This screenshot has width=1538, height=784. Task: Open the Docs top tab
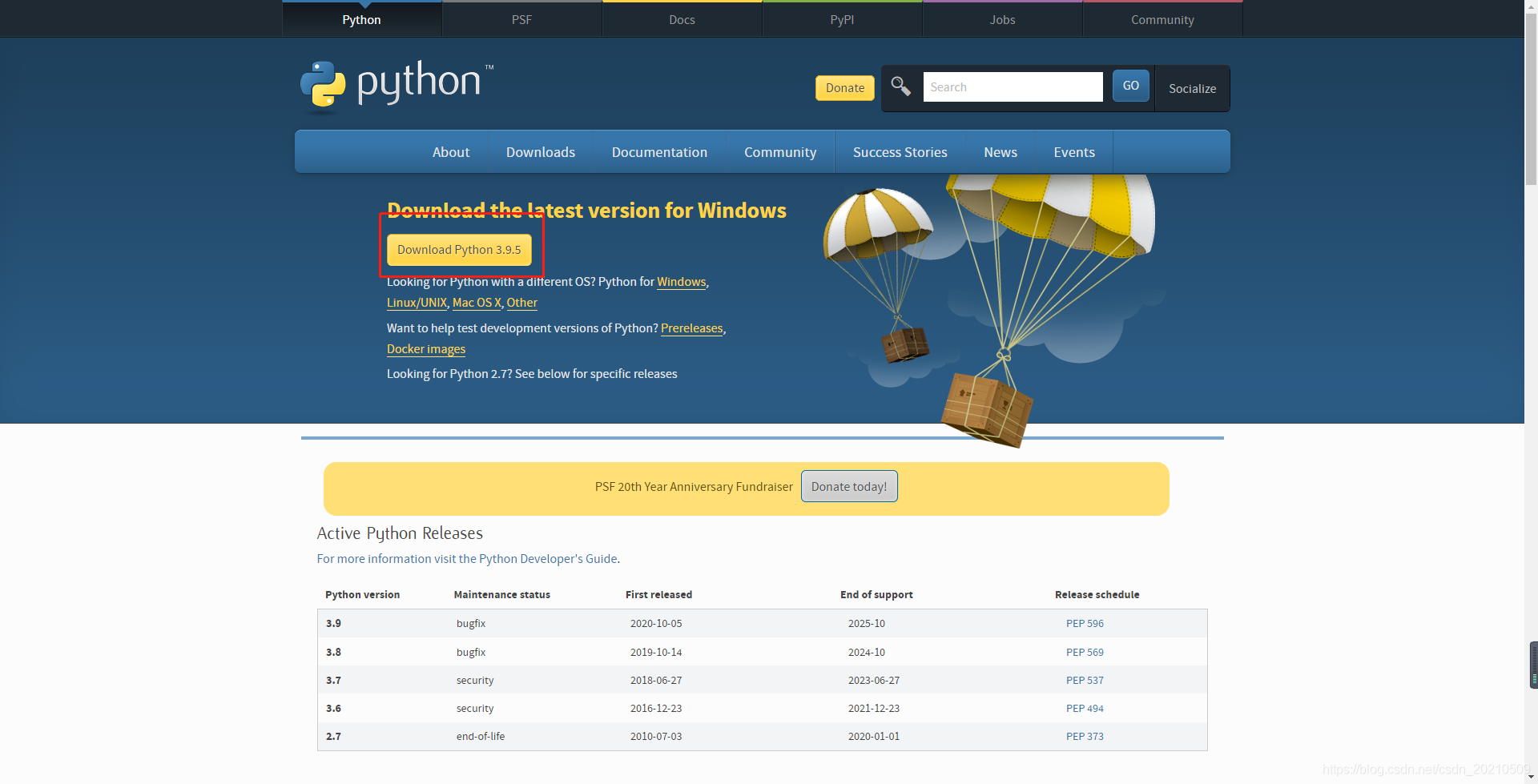[x=682, y=19]
